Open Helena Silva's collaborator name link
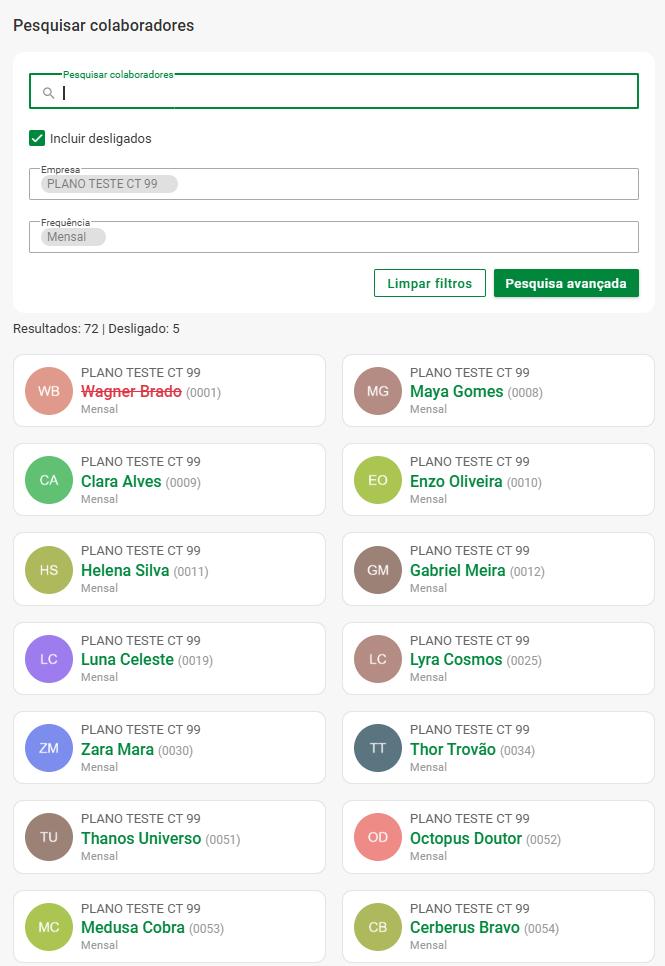 click(125, 571)
